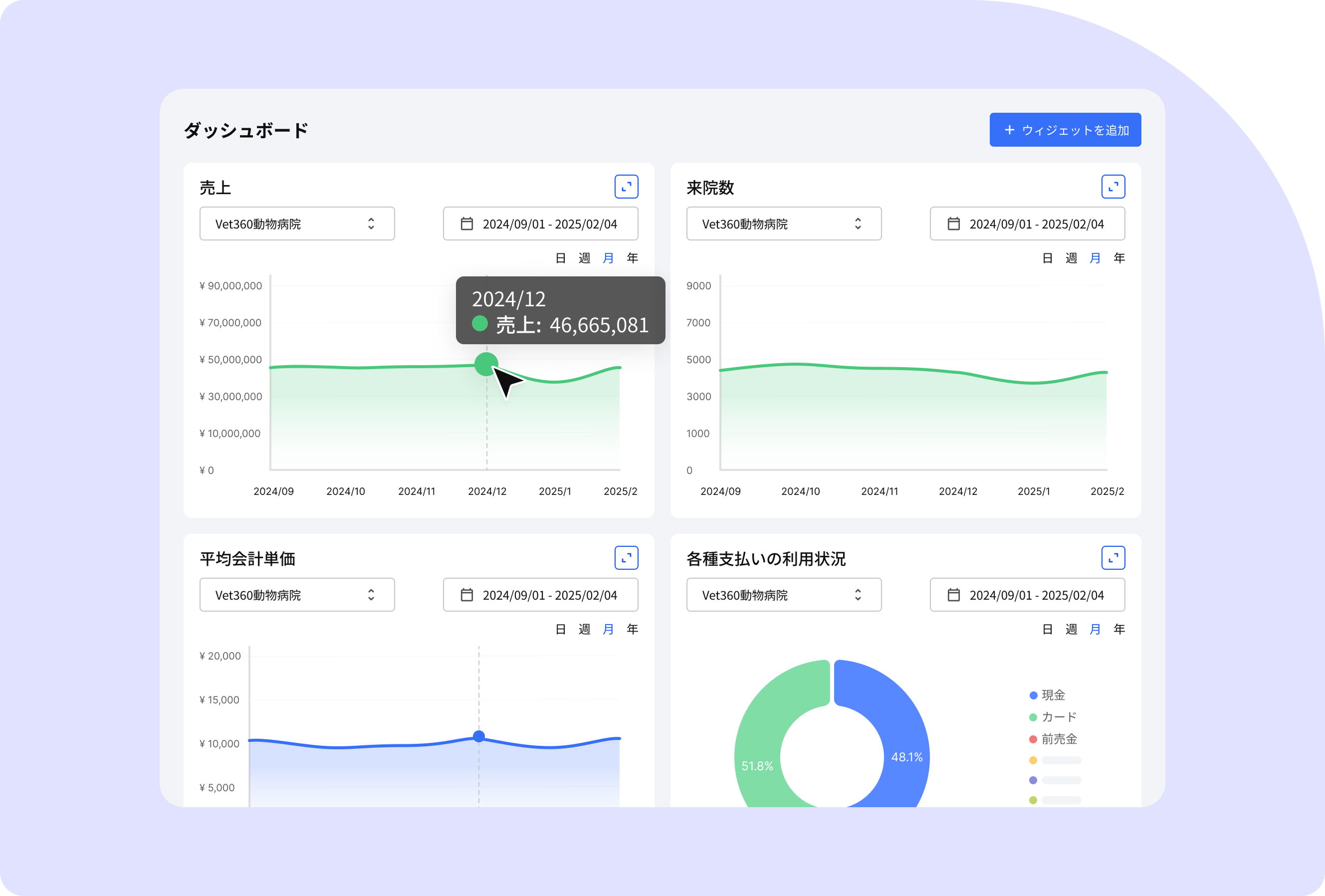Select 月 granularity in 平均会計単価 widget
This screenshot has width=1325, height=896.
(608, 629)
